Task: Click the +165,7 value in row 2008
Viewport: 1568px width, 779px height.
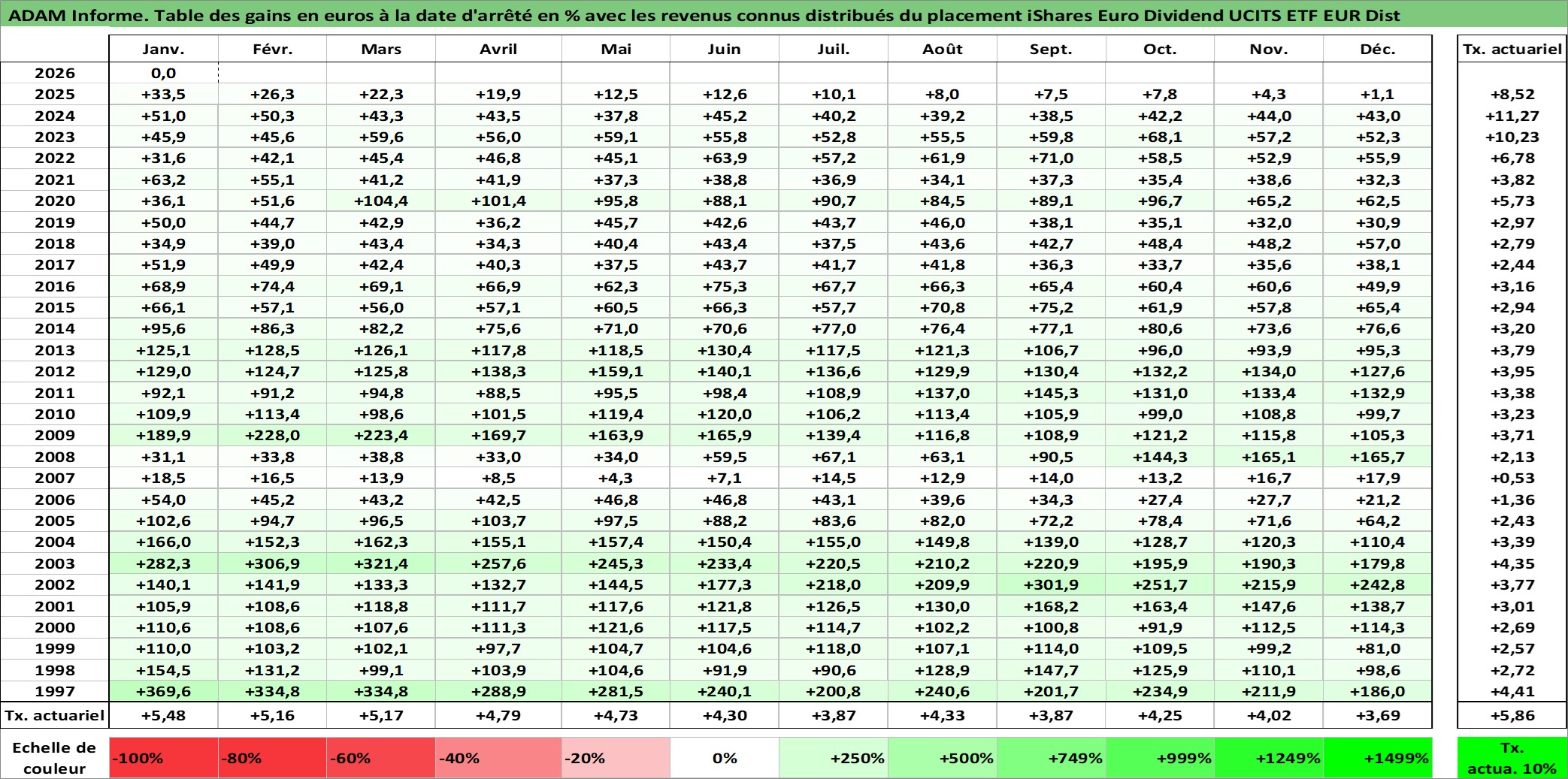Action: coord(1377,457)
